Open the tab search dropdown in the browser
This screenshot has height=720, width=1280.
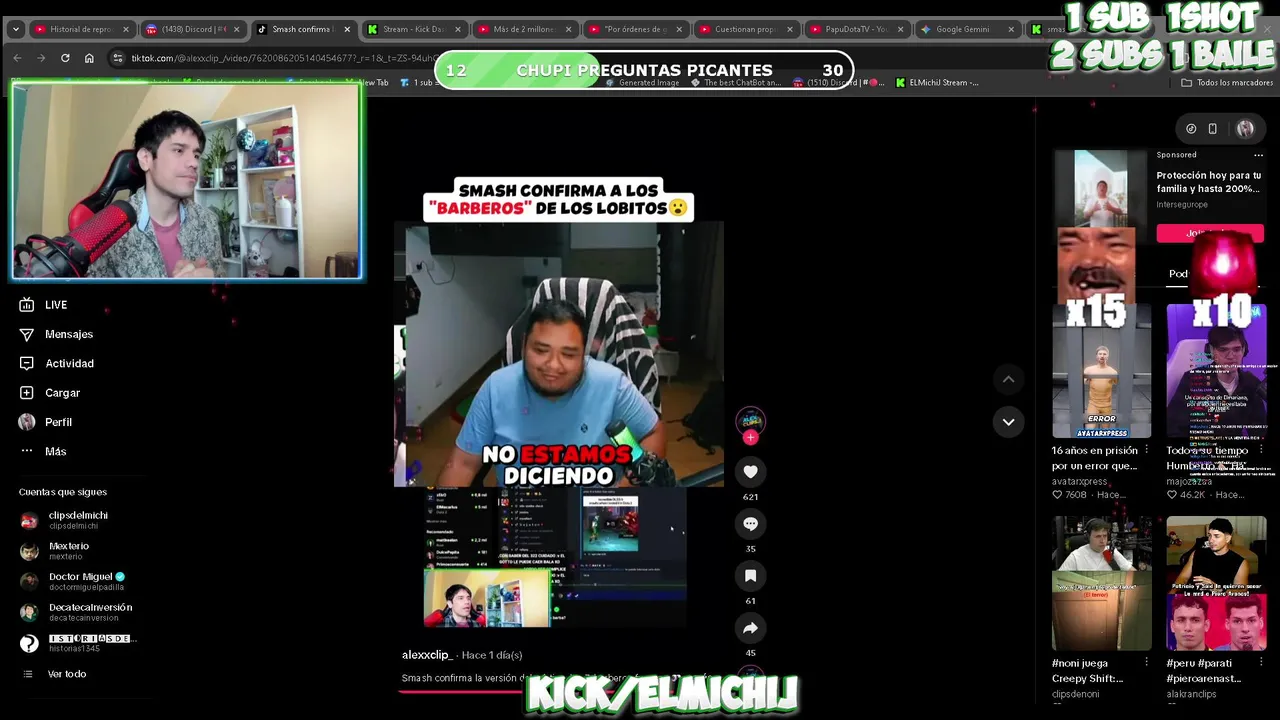(x=15, y=29)
